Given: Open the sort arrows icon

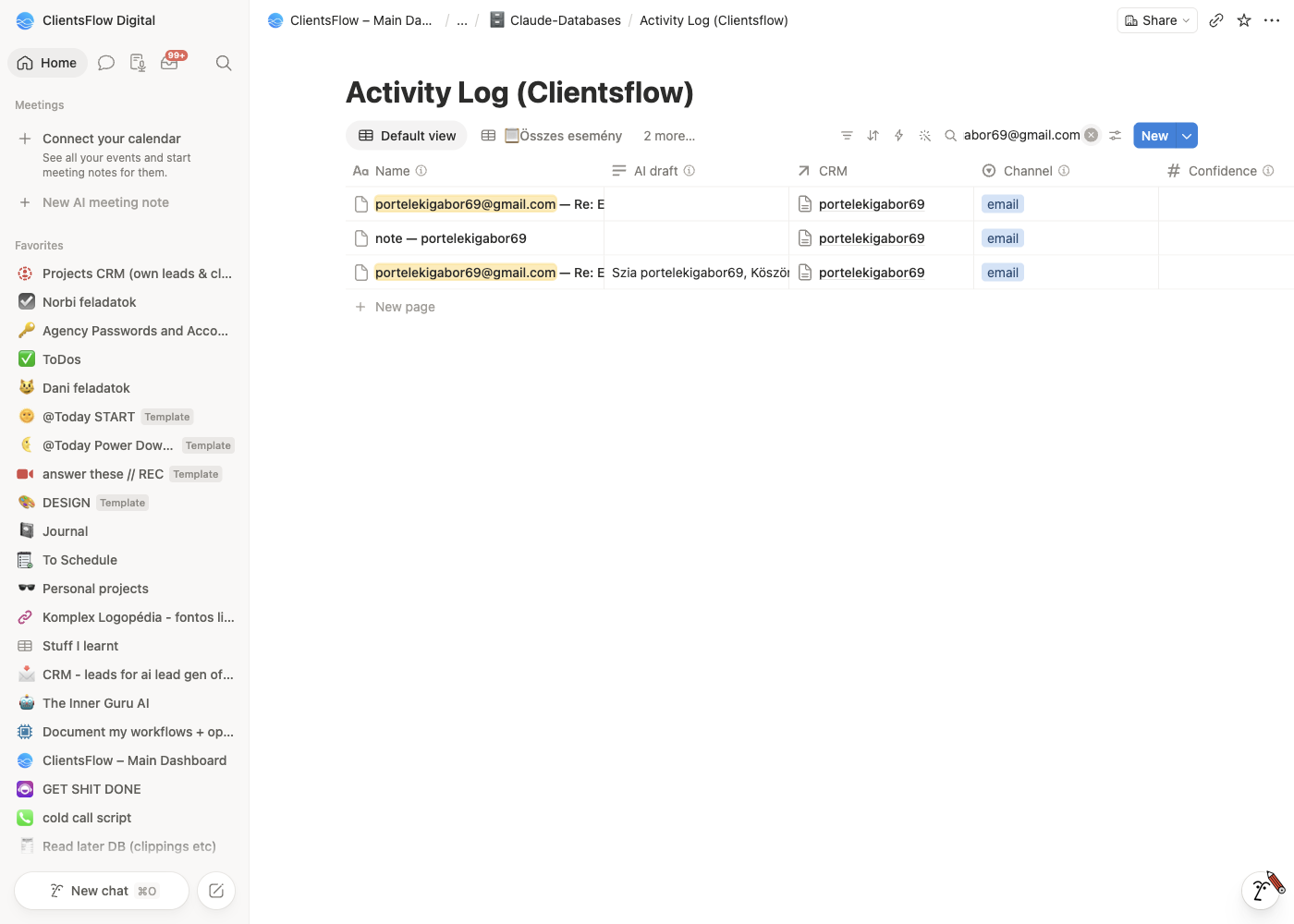Looking at the screenshot, I should [x=873, y=136].
